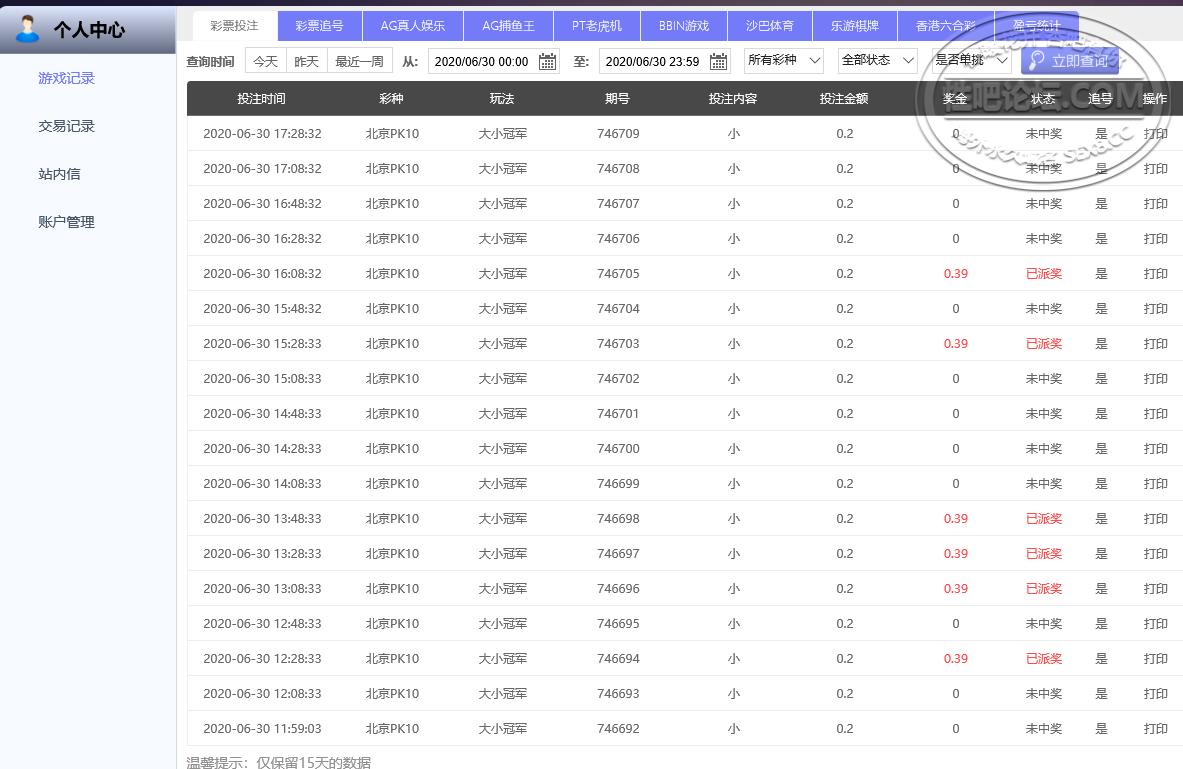Click 打印 for period 746699

(x=1155, y=484)
